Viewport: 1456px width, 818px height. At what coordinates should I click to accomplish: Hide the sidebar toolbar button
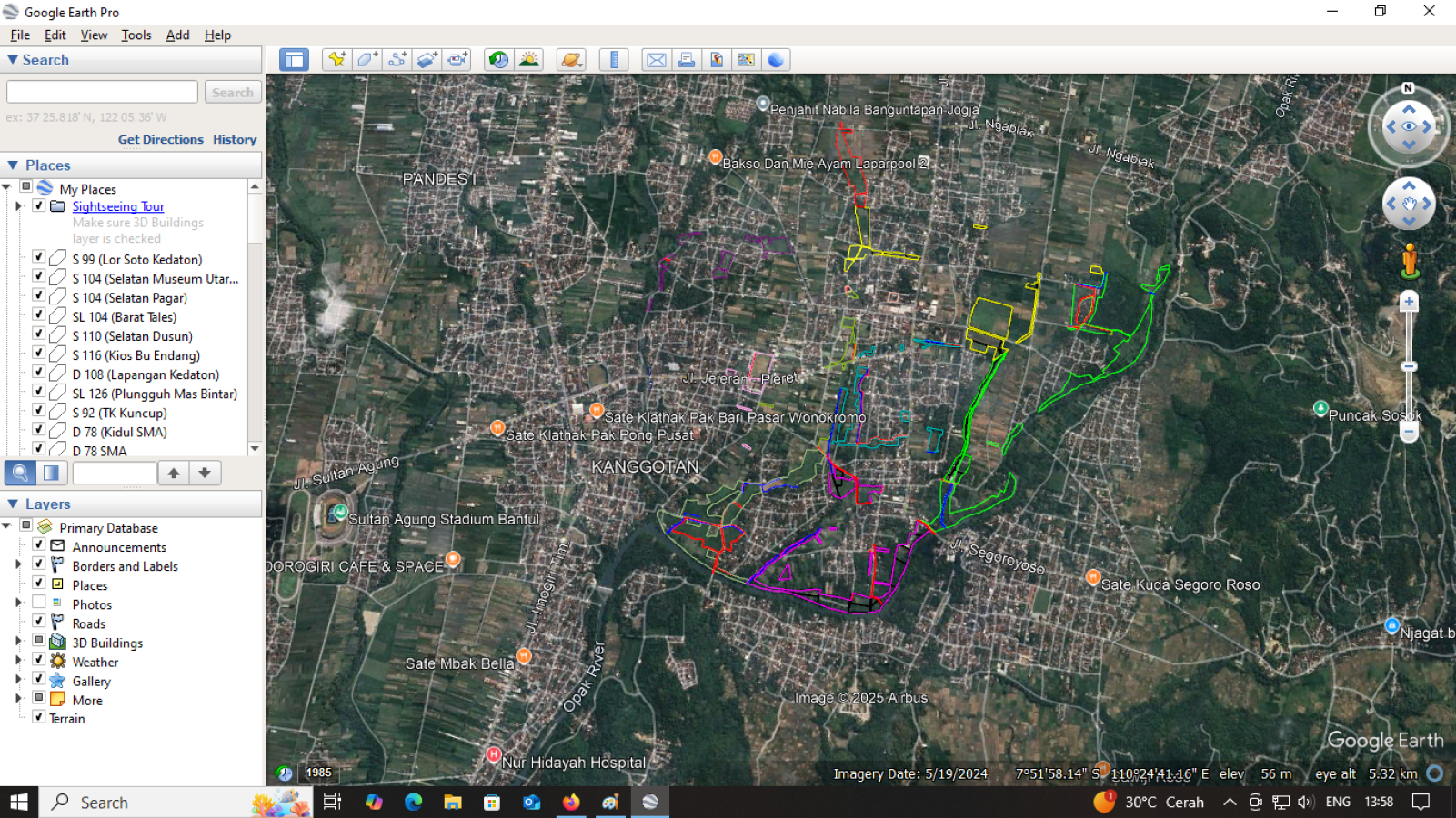coord(294,60)
